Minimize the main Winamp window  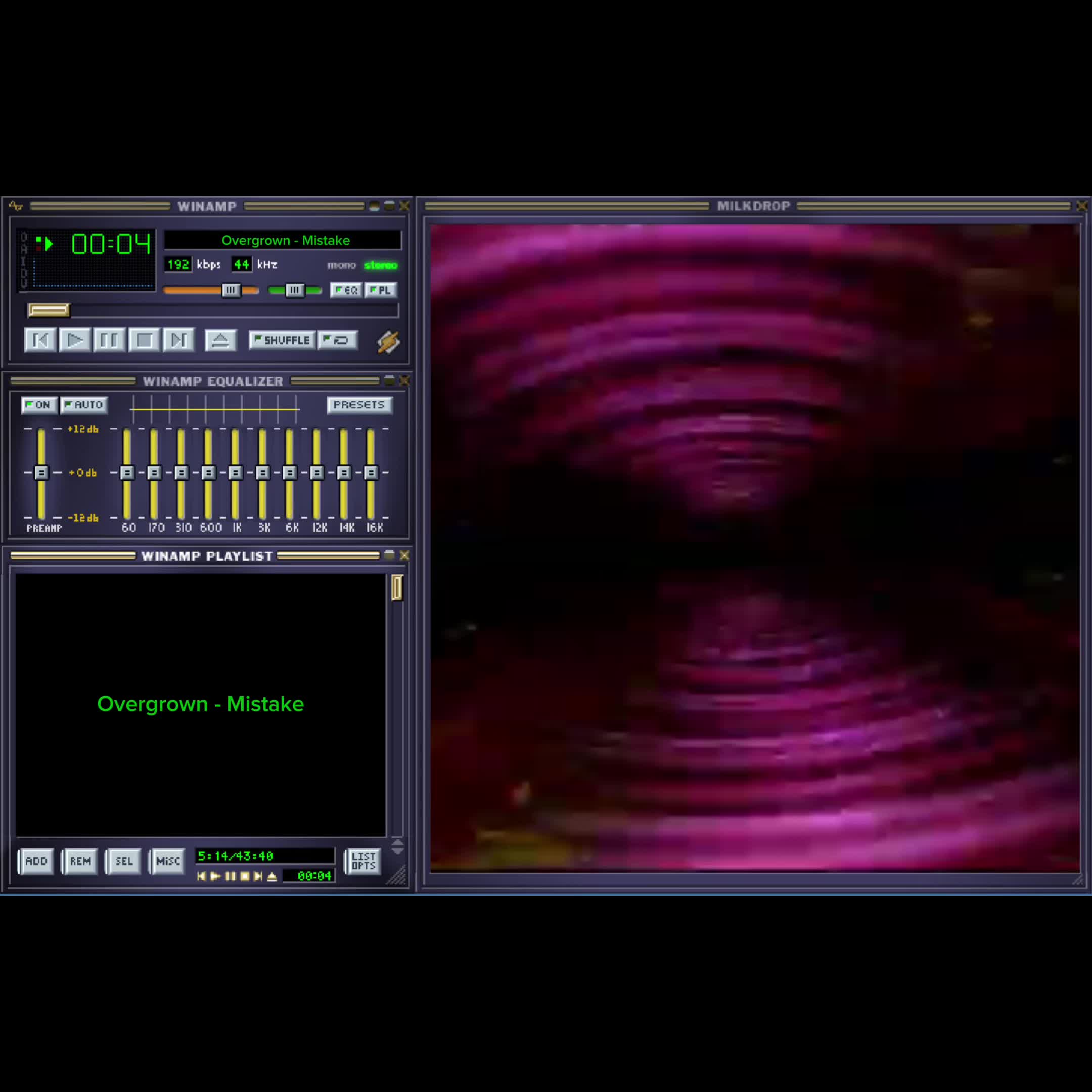click(374, 206)
